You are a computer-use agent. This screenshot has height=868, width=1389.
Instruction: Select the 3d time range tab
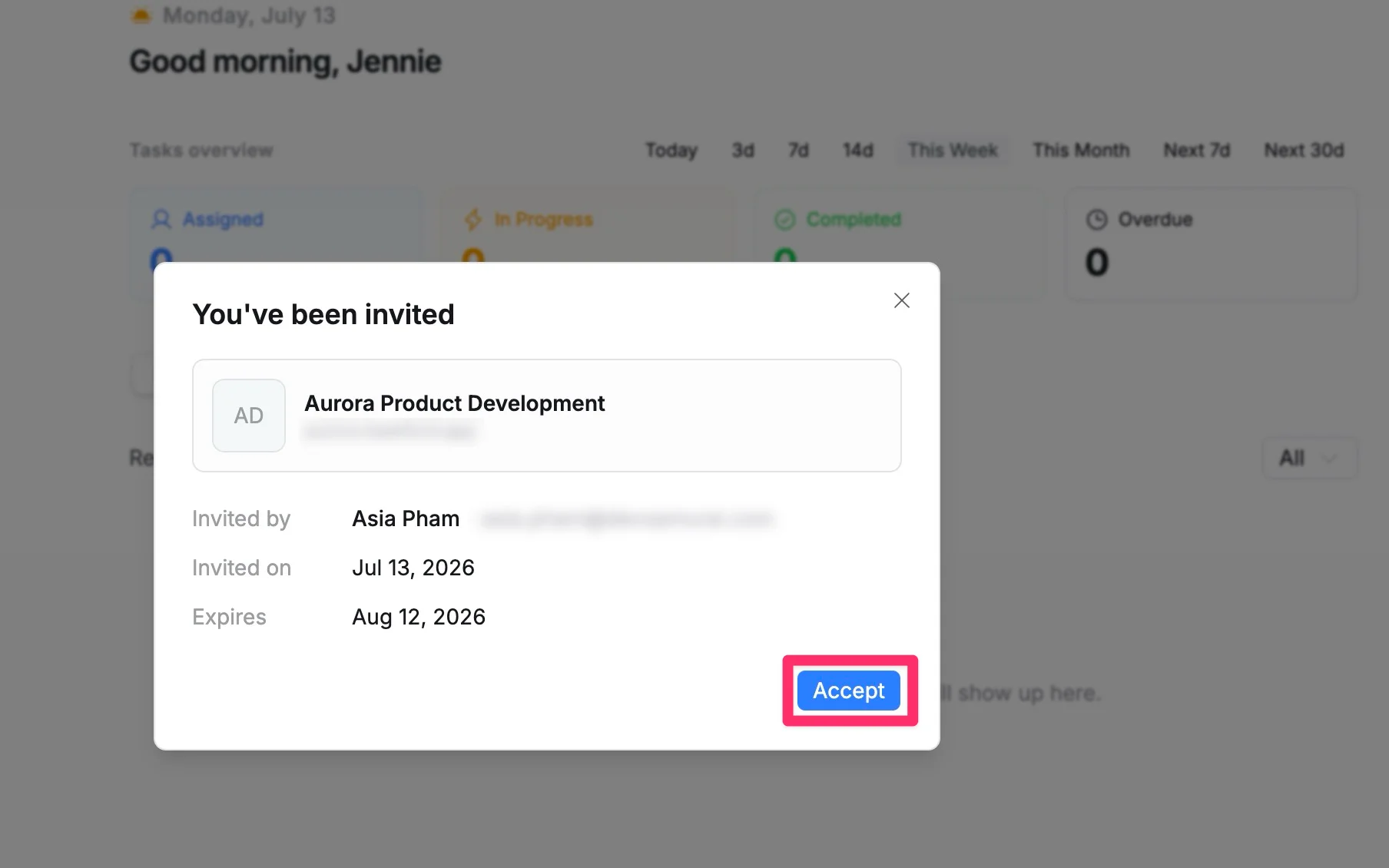[743, 150]
